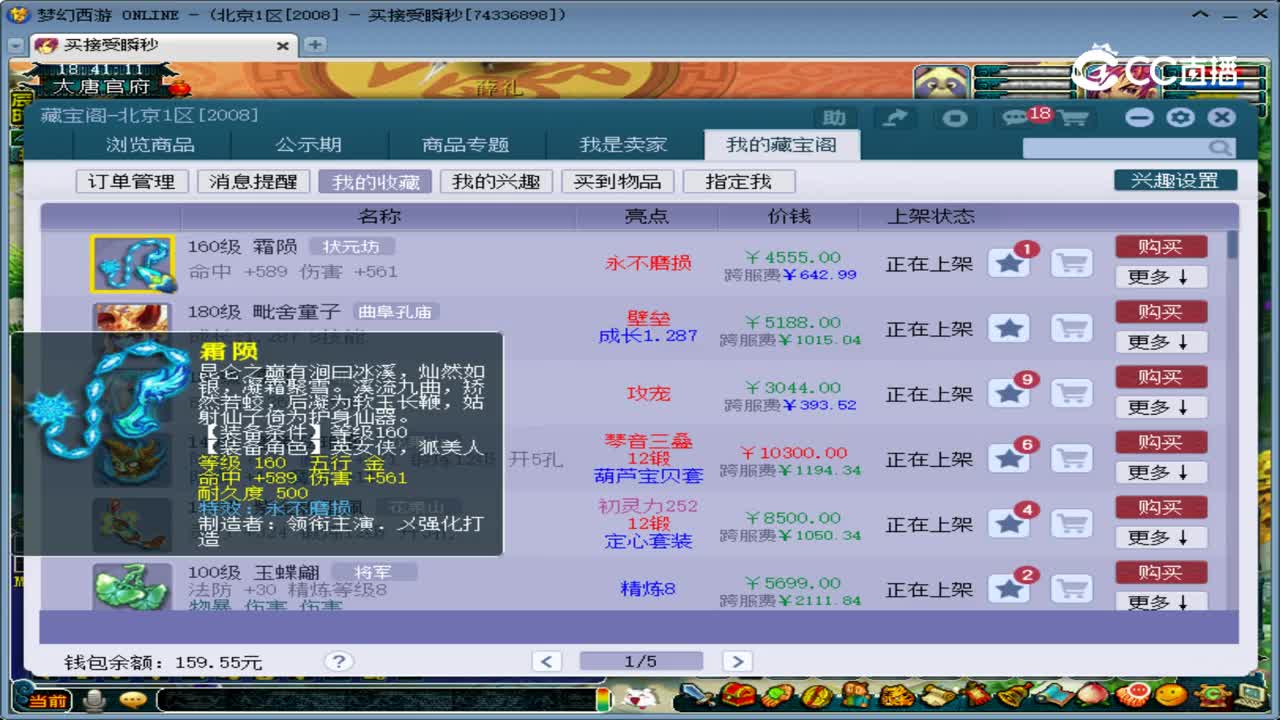
Task: Click the speech bubble icon bottom left
Action: (133, 699)
